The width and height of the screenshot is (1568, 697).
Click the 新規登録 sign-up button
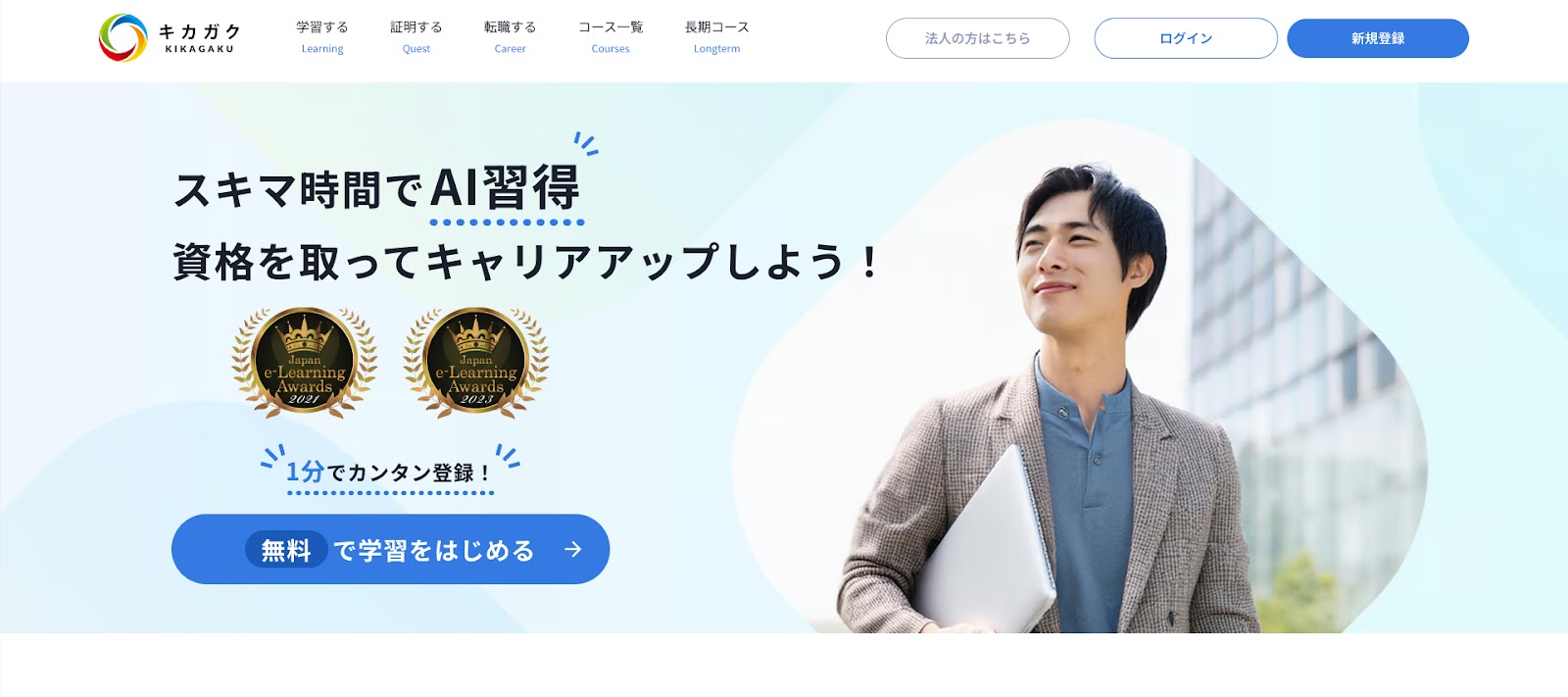(x=1378, y=38)
